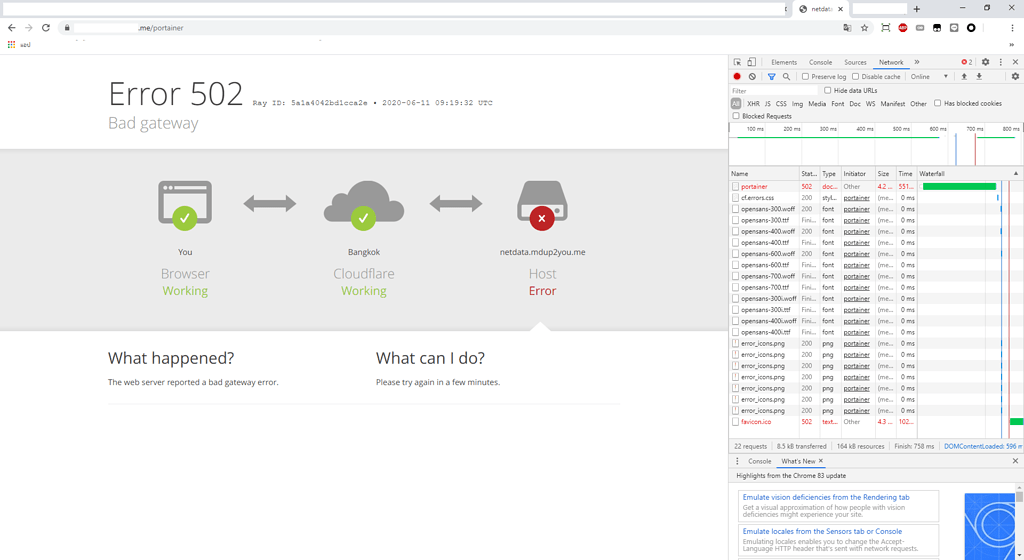Open the Chrome three-dot menu
The width and height of the screenshot is (1024, 560).
coord(1012,27)
